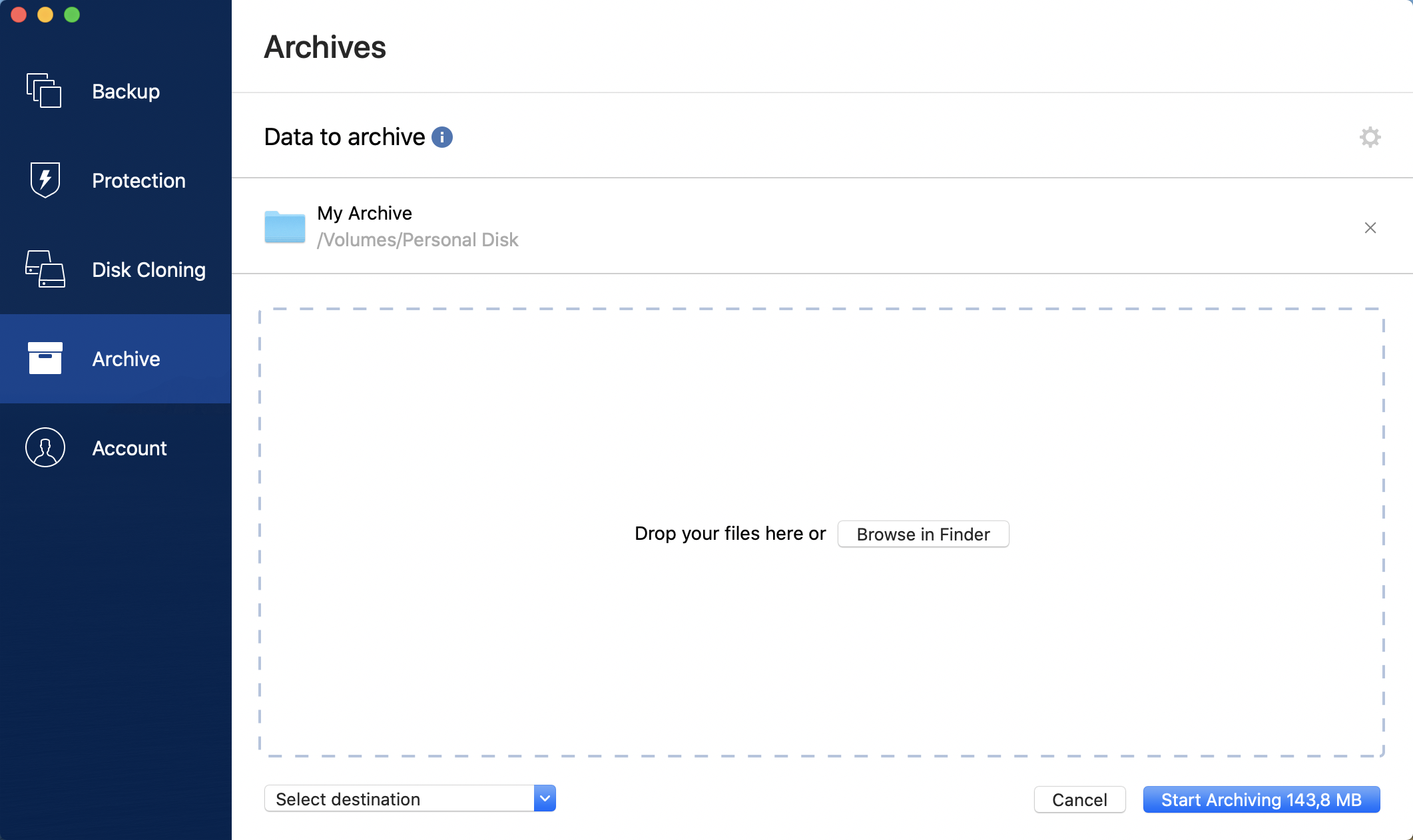The width and height of the screenshot is (1413, 840).
Task: Select the My Archive entry row
Action: (732, 226)
